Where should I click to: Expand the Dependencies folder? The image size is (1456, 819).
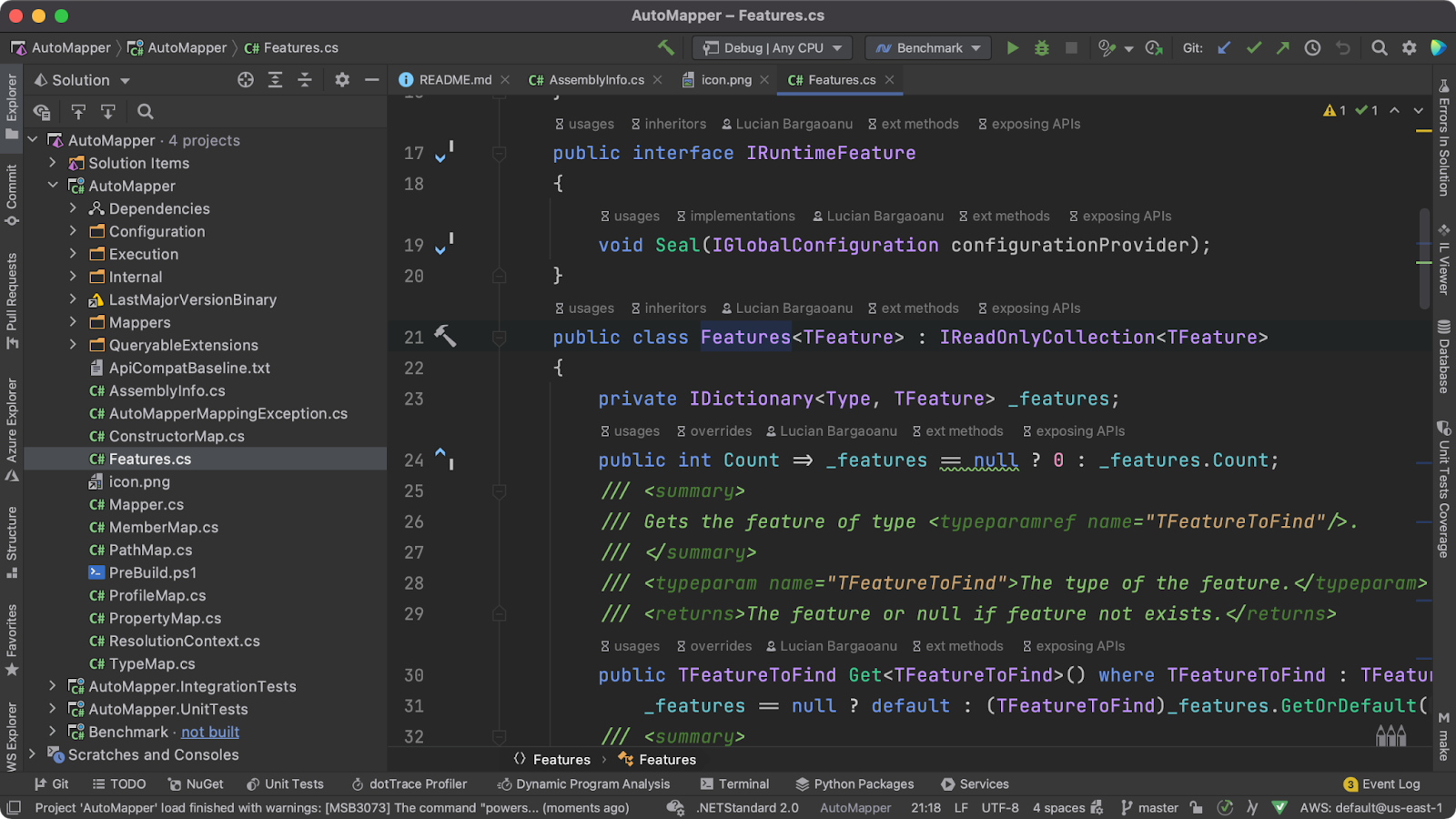[x=73, y=208]
